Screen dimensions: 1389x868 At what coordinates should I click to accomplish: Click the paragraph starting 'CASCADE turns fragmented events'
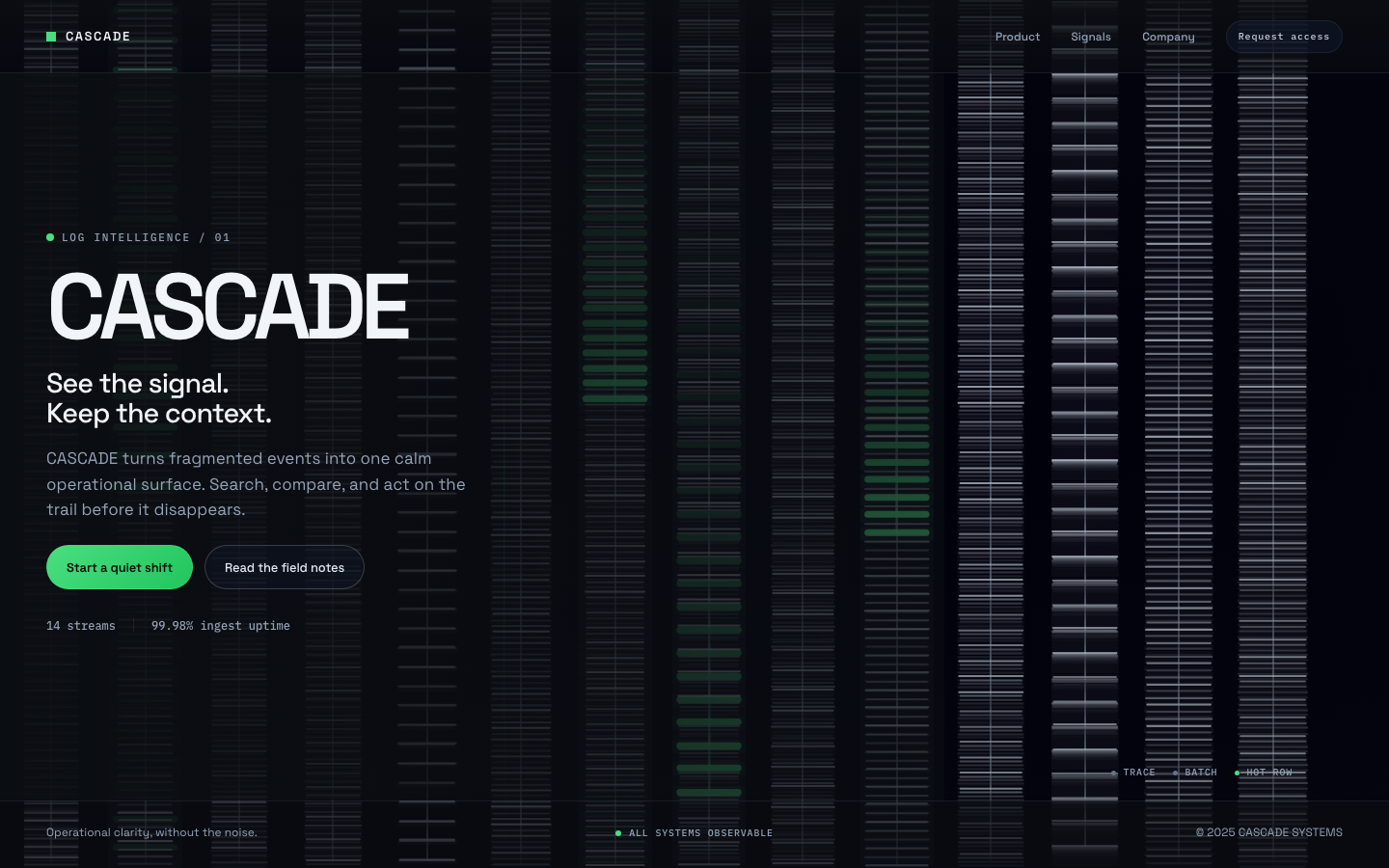[x=256, y=484]
